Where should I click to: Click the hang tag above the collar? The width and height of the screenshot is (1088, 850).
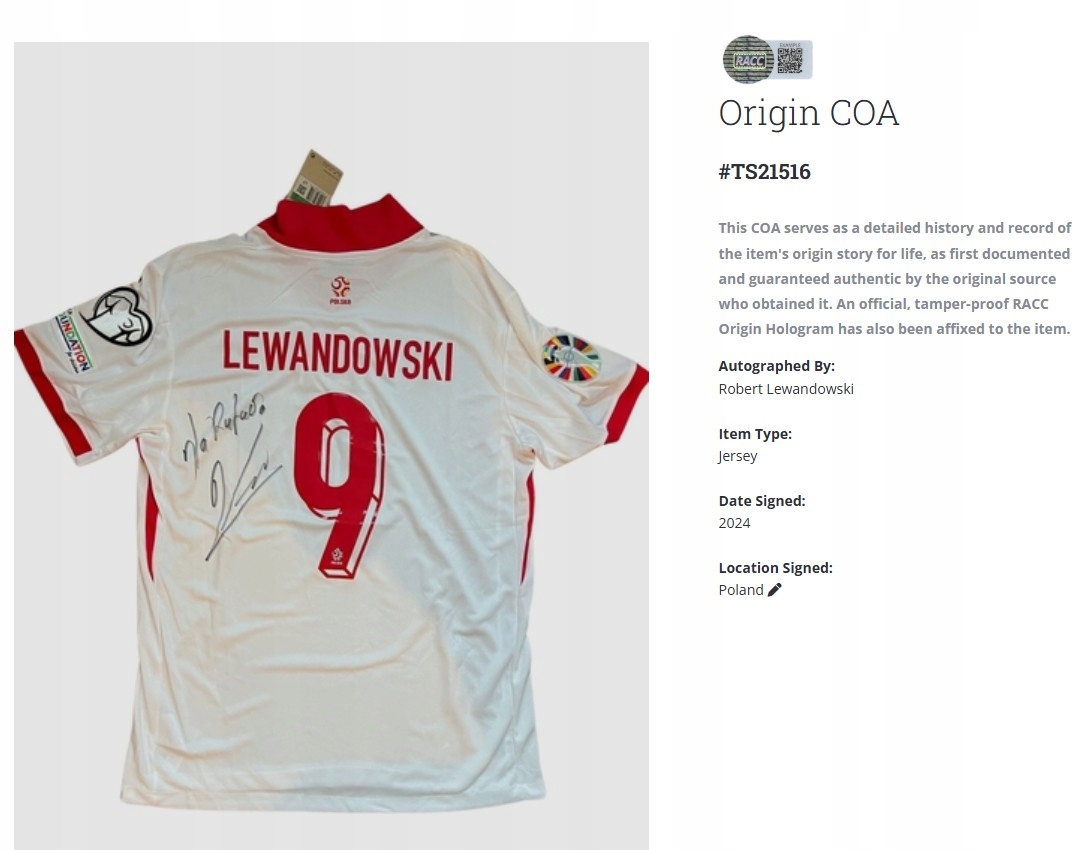pos(316,178)
